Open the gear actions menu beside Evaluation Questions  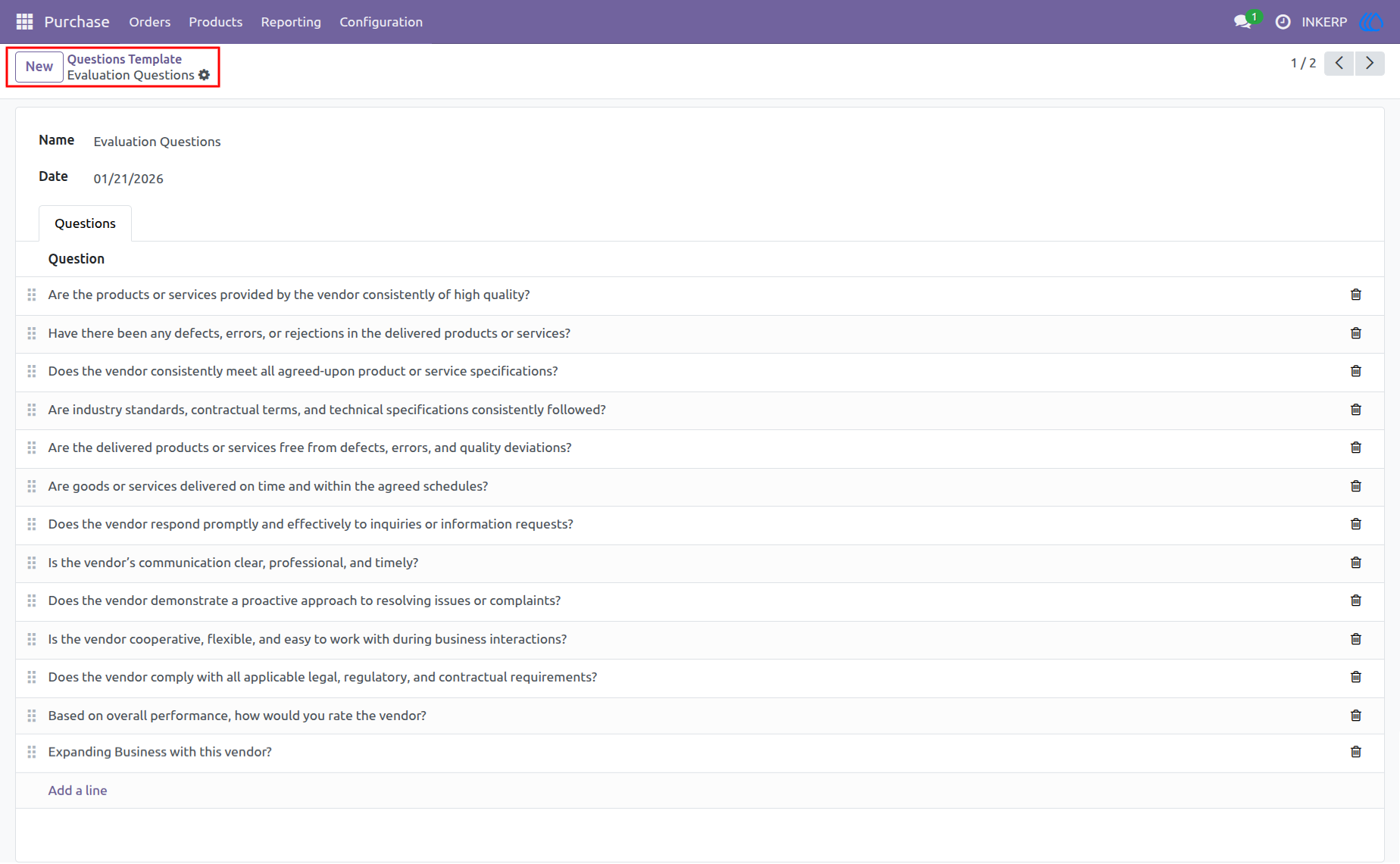click(204, 75)
